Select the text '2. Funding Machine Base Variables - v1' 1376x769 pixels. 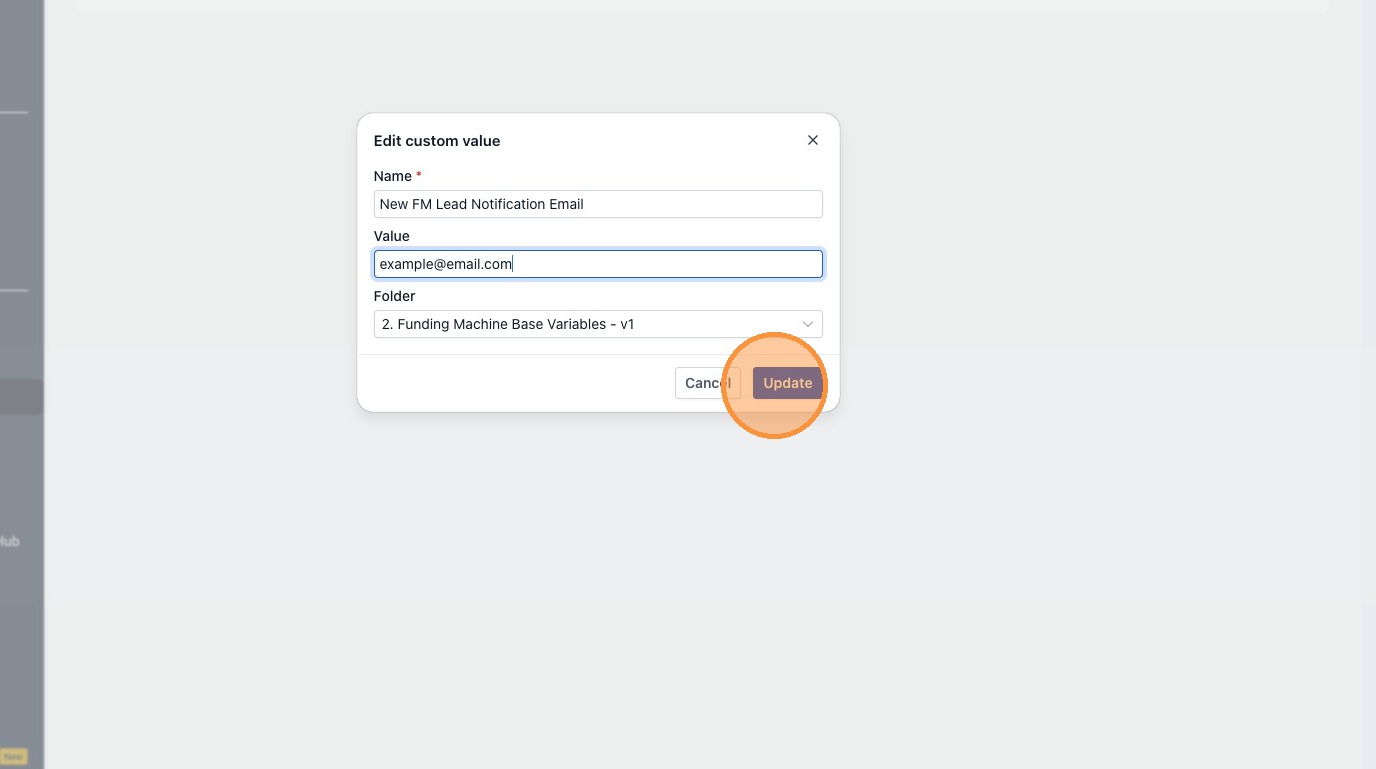click(508, 324)
